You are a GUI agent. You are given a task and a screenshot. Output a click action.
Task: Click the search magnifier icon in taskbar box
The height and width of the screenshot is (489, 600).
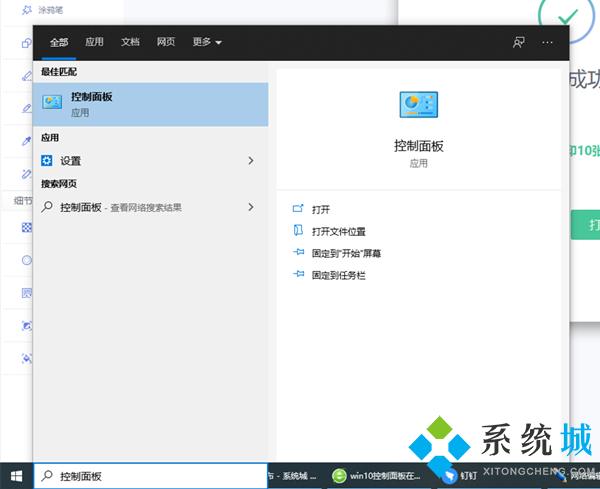tap(47, 476)
